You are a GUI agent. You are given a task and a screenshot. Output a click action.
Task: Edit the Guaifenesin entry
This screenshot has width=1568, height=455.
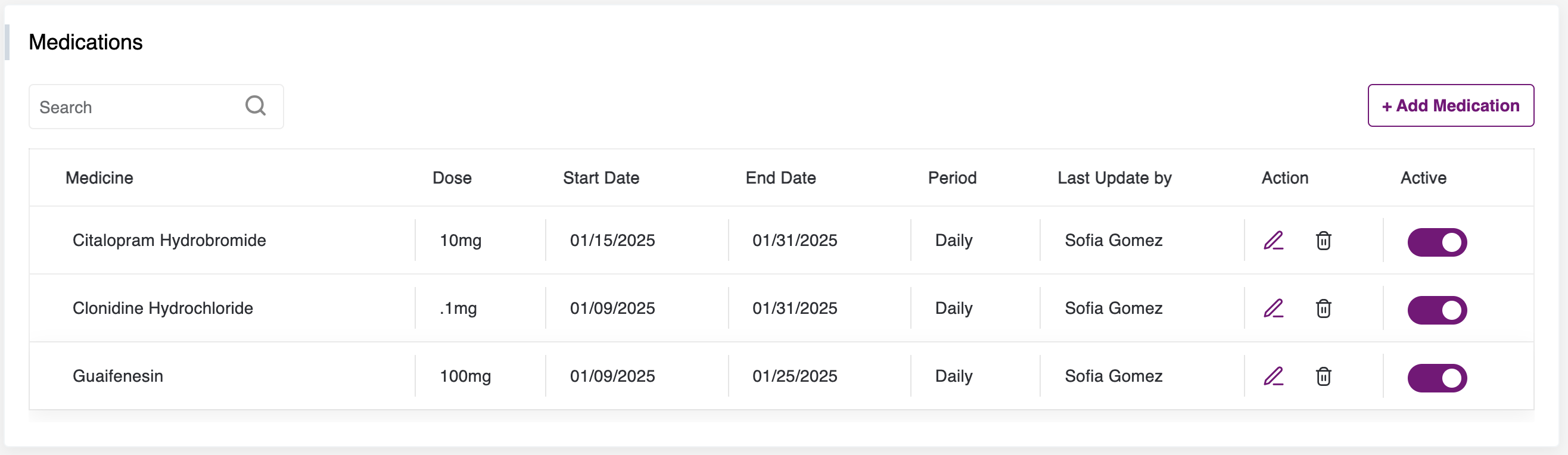click(x=1273, y=376)
